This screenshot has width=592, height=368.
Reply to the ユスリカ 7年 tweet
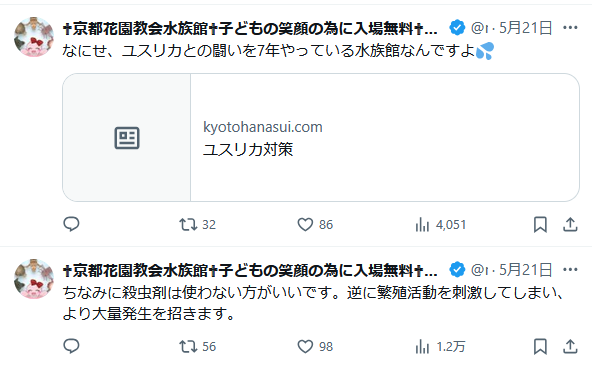(71, 224)
